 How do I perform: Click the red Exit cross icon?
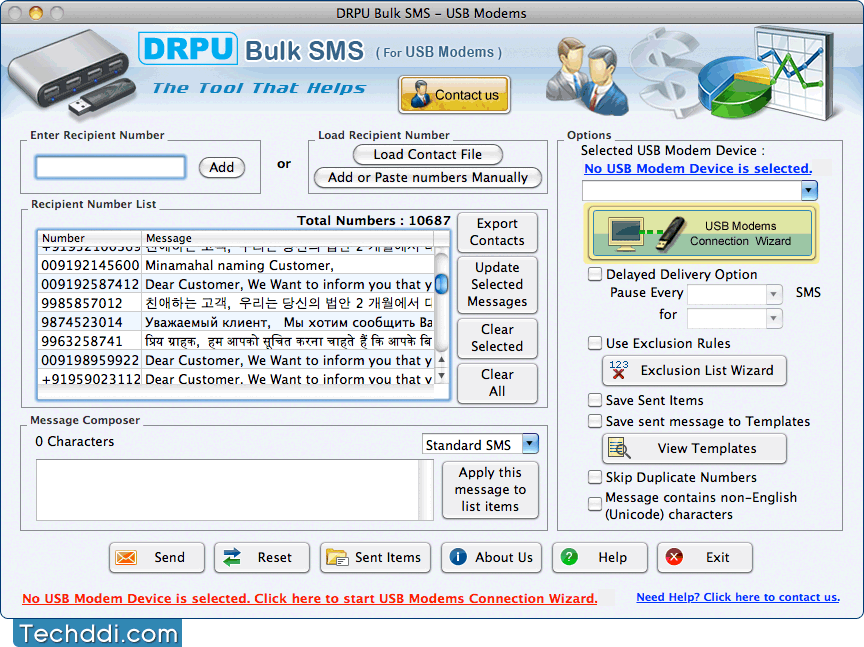674,557
